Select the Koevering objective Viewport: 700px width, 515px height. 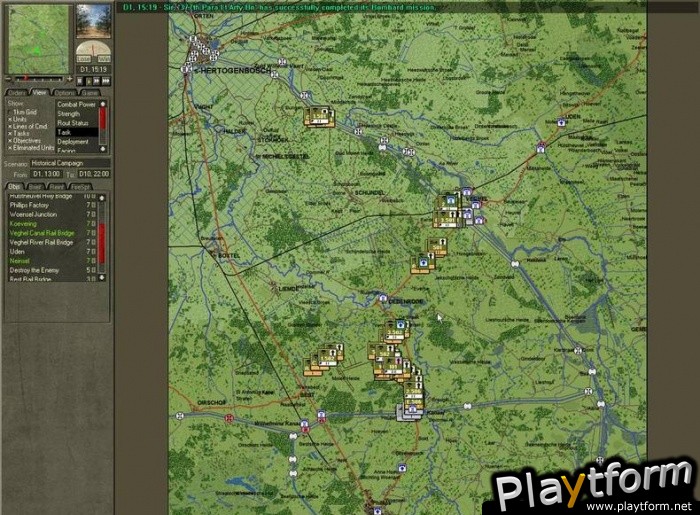click(53, 224)
